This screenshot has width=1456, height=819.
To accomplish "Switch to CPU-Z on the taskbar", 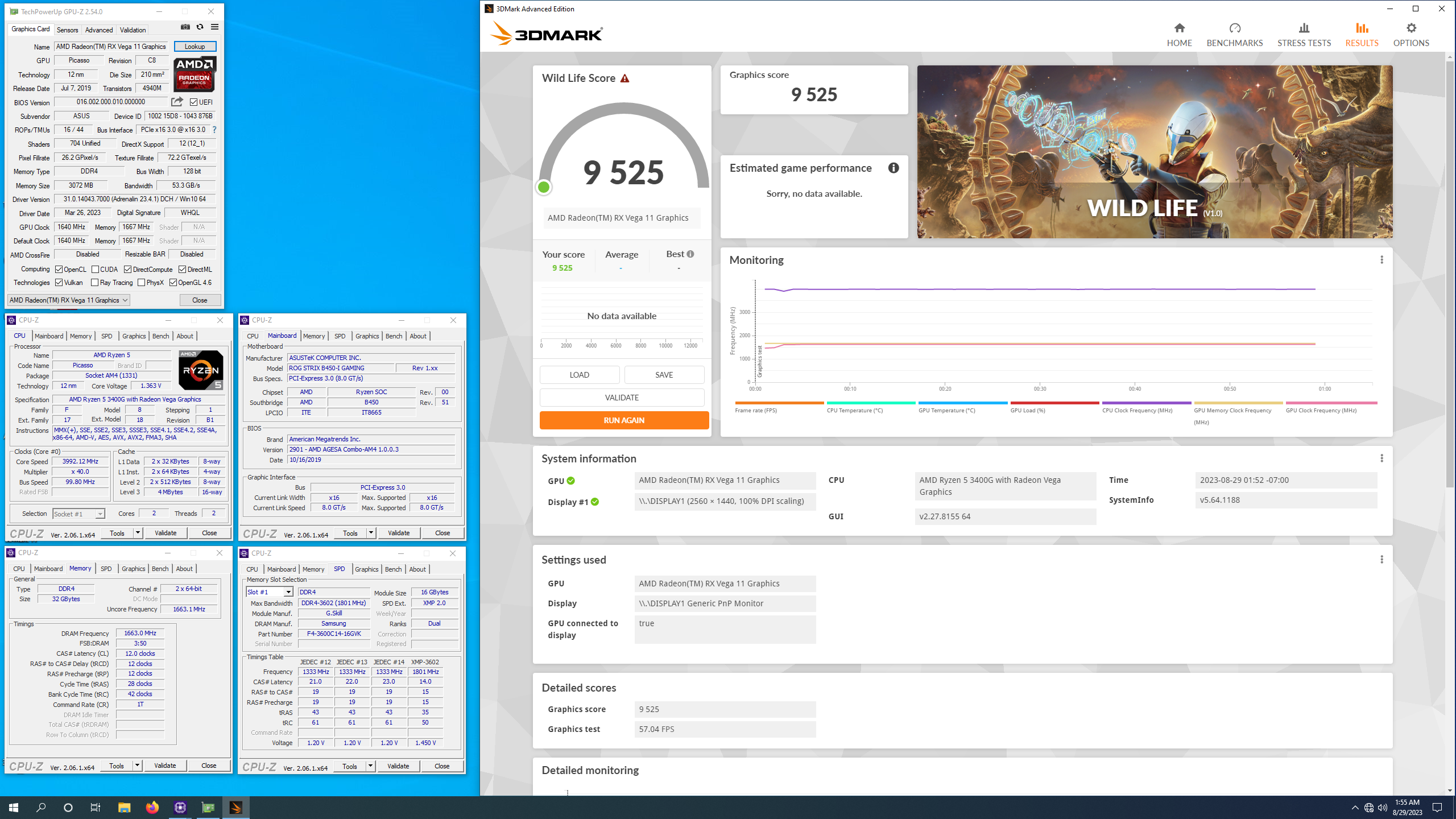I will coord(180,808).
